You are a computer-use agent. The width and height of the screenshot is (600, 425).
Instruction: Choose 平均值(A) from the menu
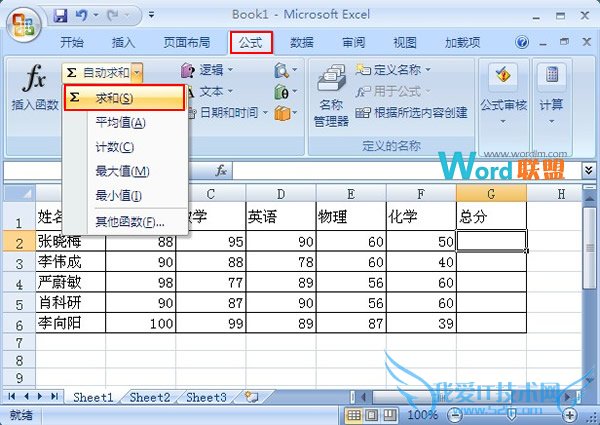coord(120,123)
